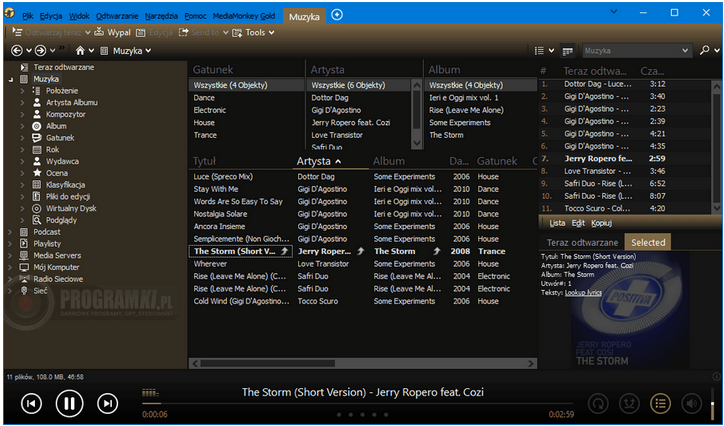Open the Kopiuj menu button
Screen dimensions: 724x426
point(601,223)
